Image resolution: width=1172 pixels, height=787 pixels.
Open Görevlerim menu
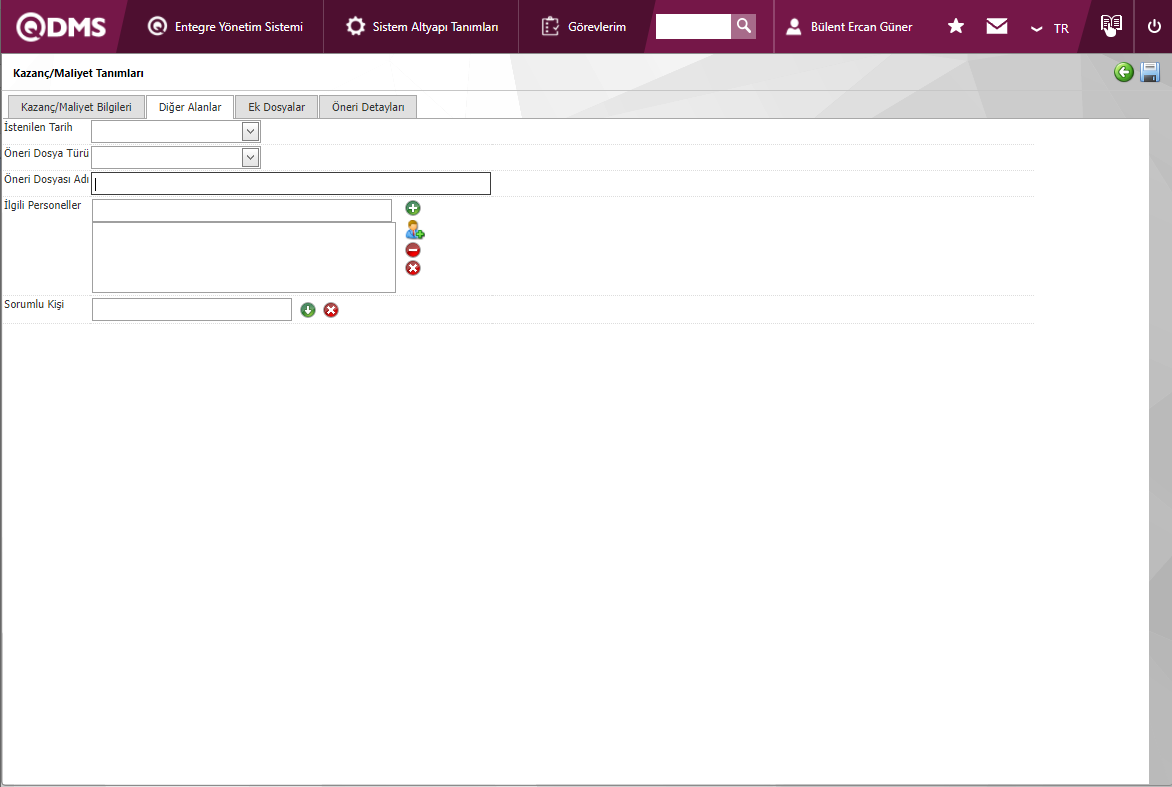tap(583, 27)
